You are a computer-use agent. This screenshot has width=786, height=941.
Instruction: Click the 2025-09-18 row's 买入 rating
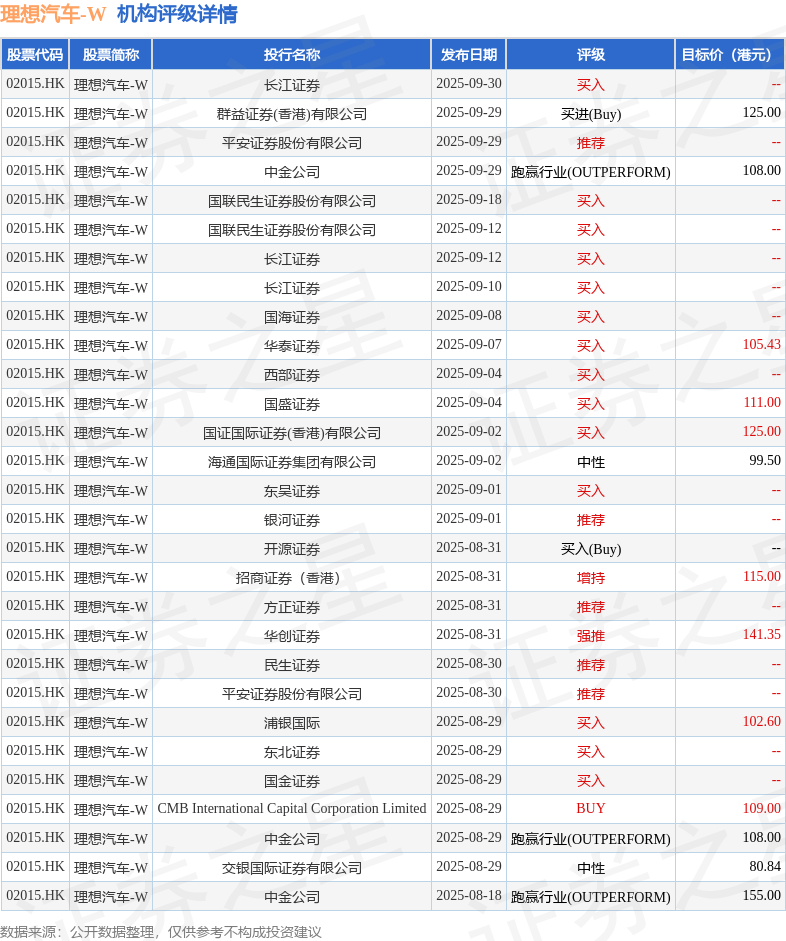point(591,200)
